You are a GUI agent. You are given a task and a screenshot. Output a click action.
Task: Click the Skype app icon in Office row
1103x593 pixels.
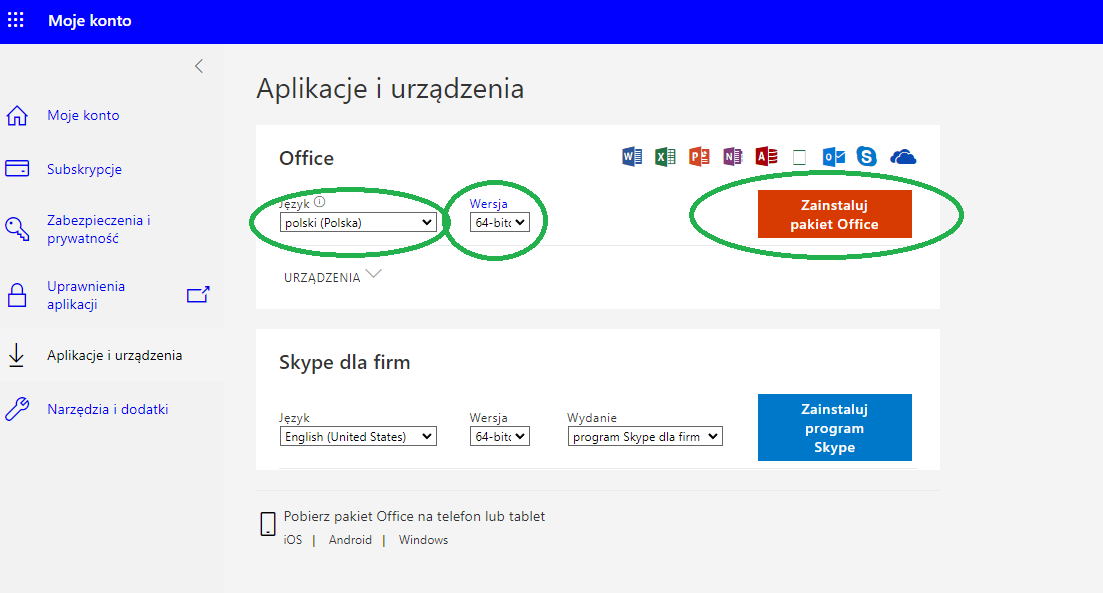(867, 156)
